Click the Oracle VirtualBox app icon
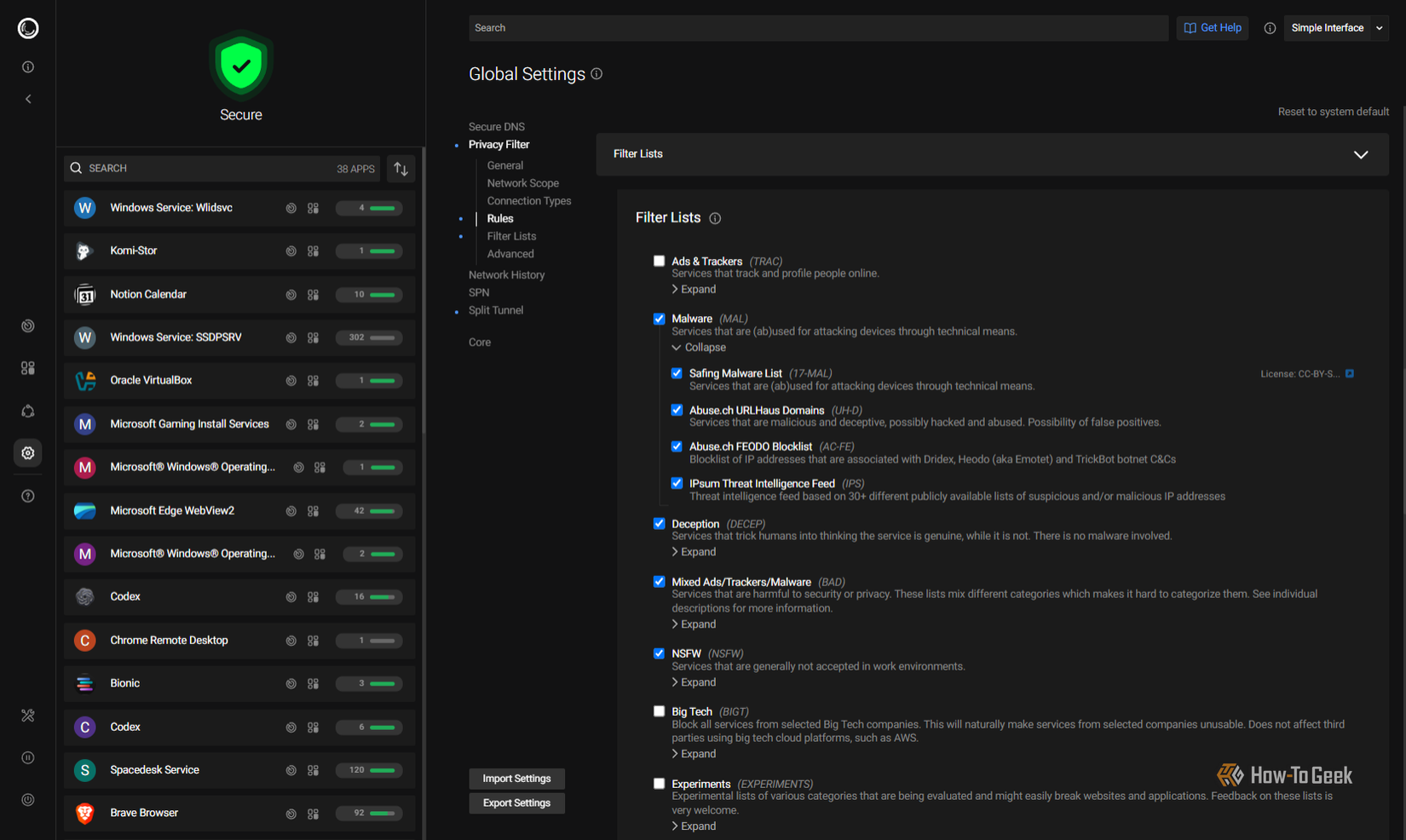 pyautogui.click(x=84, y=381)
